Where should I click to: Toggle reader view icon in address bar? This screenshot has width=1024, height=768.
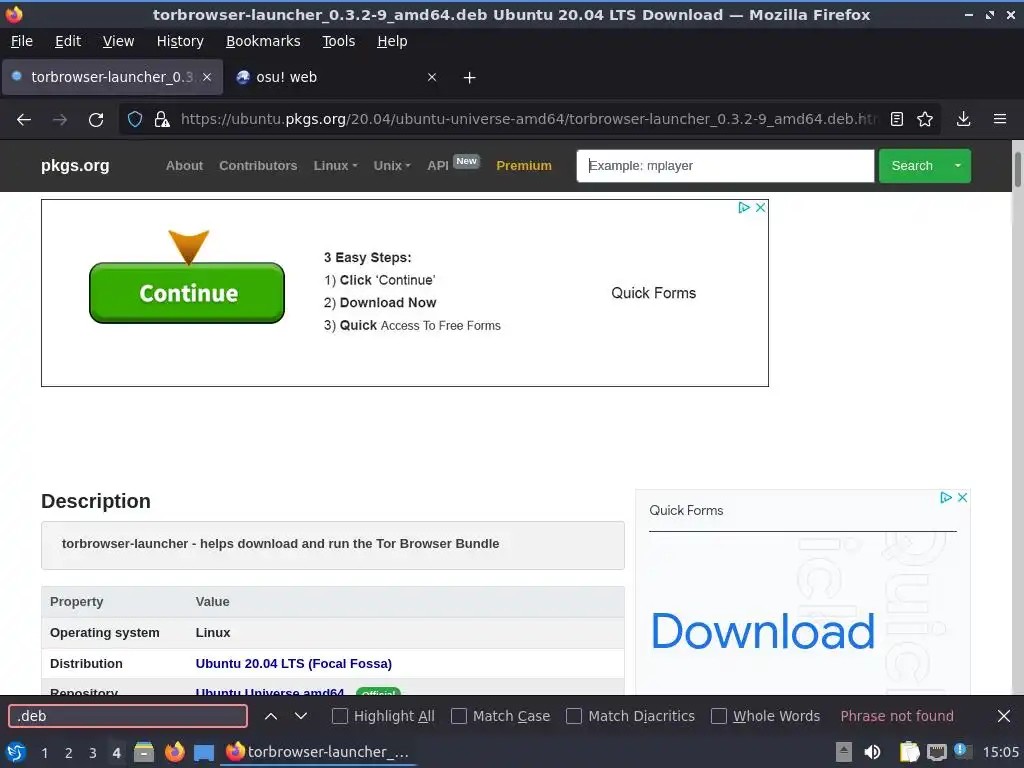click(897, 119)
